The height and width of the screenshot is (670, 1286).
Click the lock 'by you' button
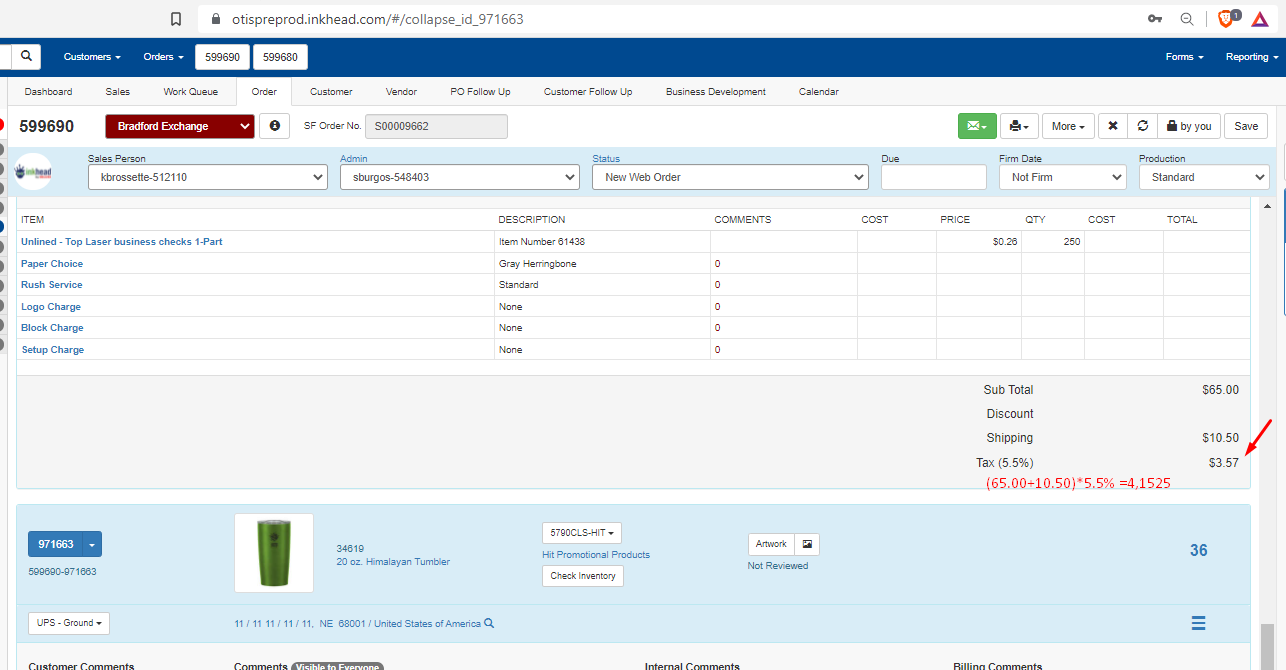coord(1189,126)
